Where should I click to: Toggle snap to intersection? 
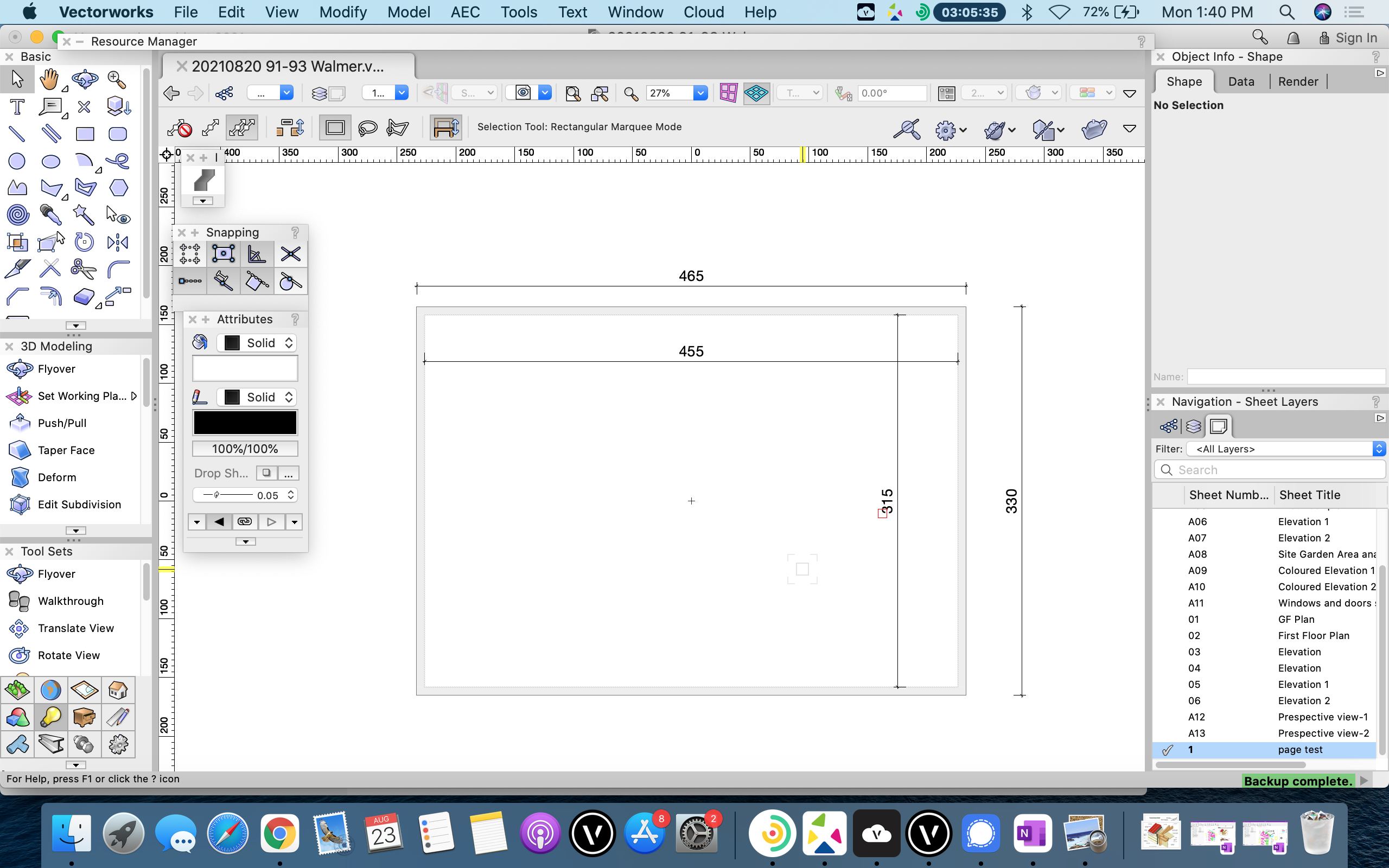point(290,253)
